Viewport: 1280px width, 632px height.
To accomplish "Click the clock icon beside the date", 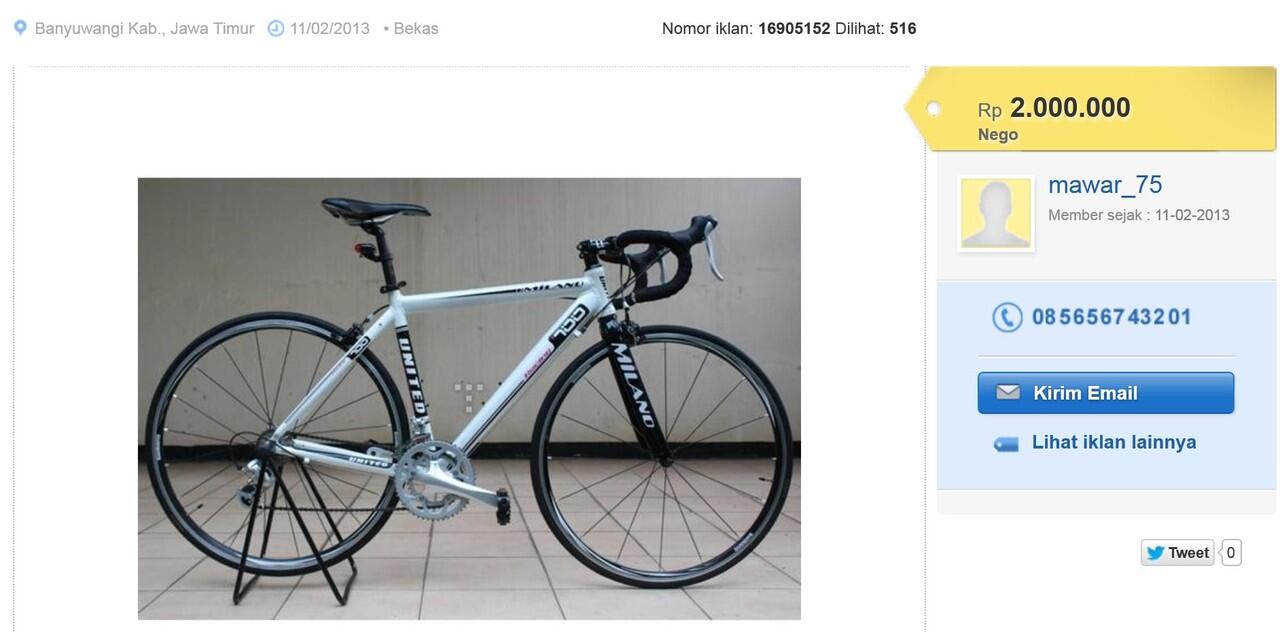I will pyautogui.click(x=276, y=28).
